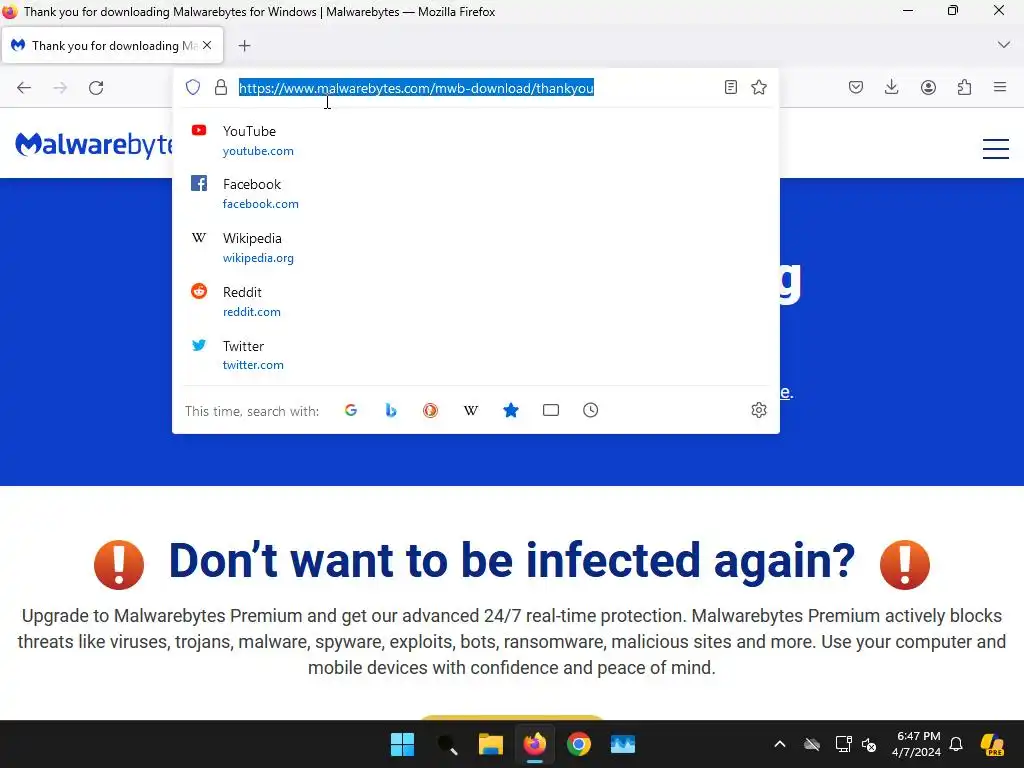This screenshot has height=768, width=1024.
Task: Choose the Reddit suggestion
Action: click(475, 301)
